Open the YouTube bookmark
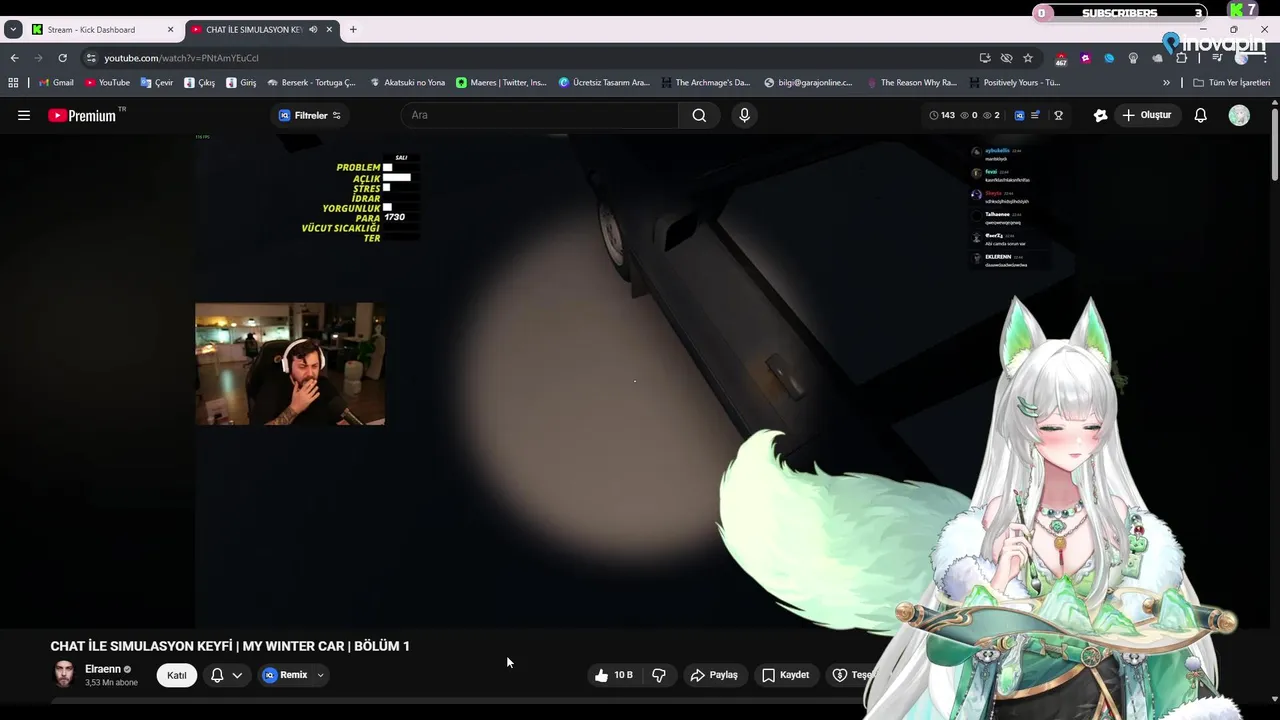The width and height of the screenshot is (1280, 720). pos(107,83)
